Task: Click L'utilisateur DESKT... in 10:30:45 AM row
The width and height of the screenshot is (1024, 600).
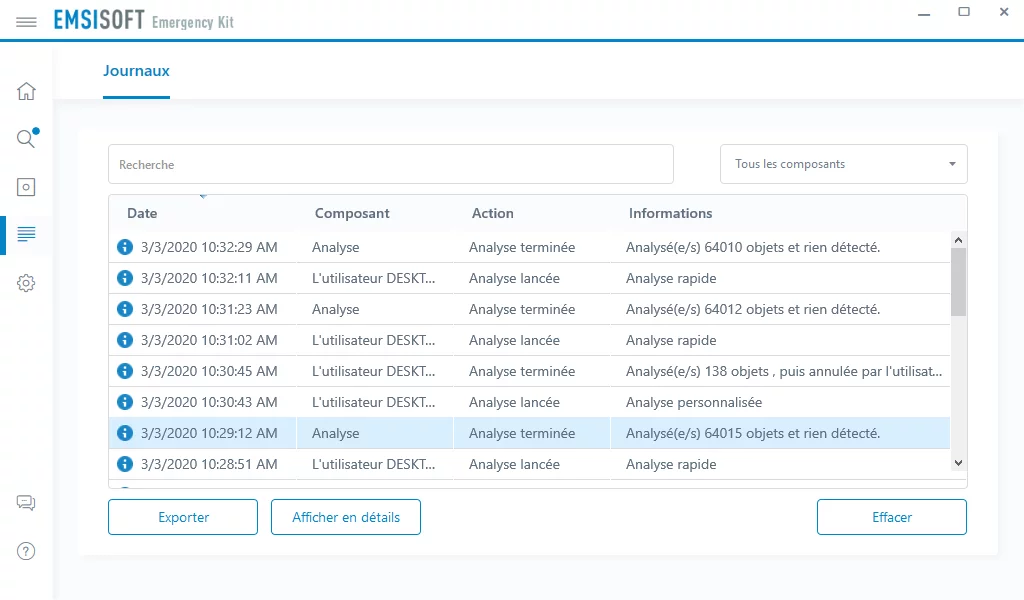Action: 374,371
